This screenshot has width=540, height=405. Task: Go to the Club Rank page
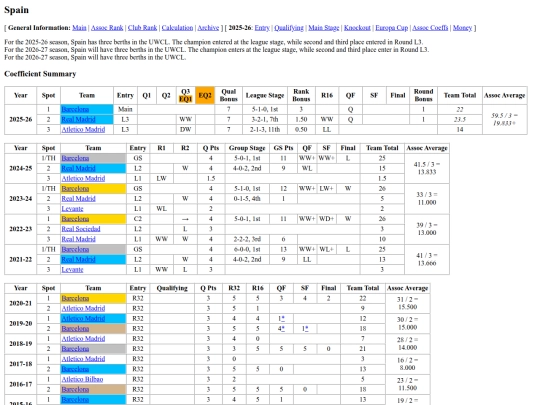(142, 28)
